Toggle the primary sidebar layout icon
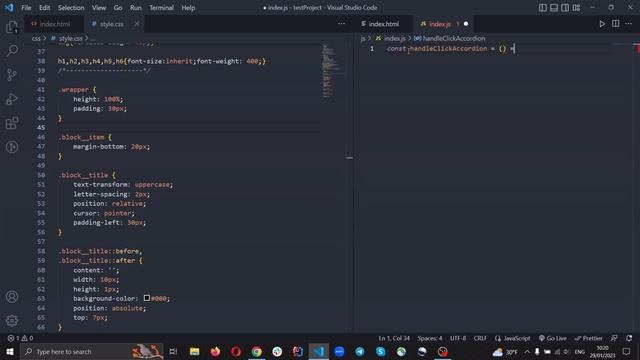The width and height of the screenshot is (640, 360). (x=542, y=8)
